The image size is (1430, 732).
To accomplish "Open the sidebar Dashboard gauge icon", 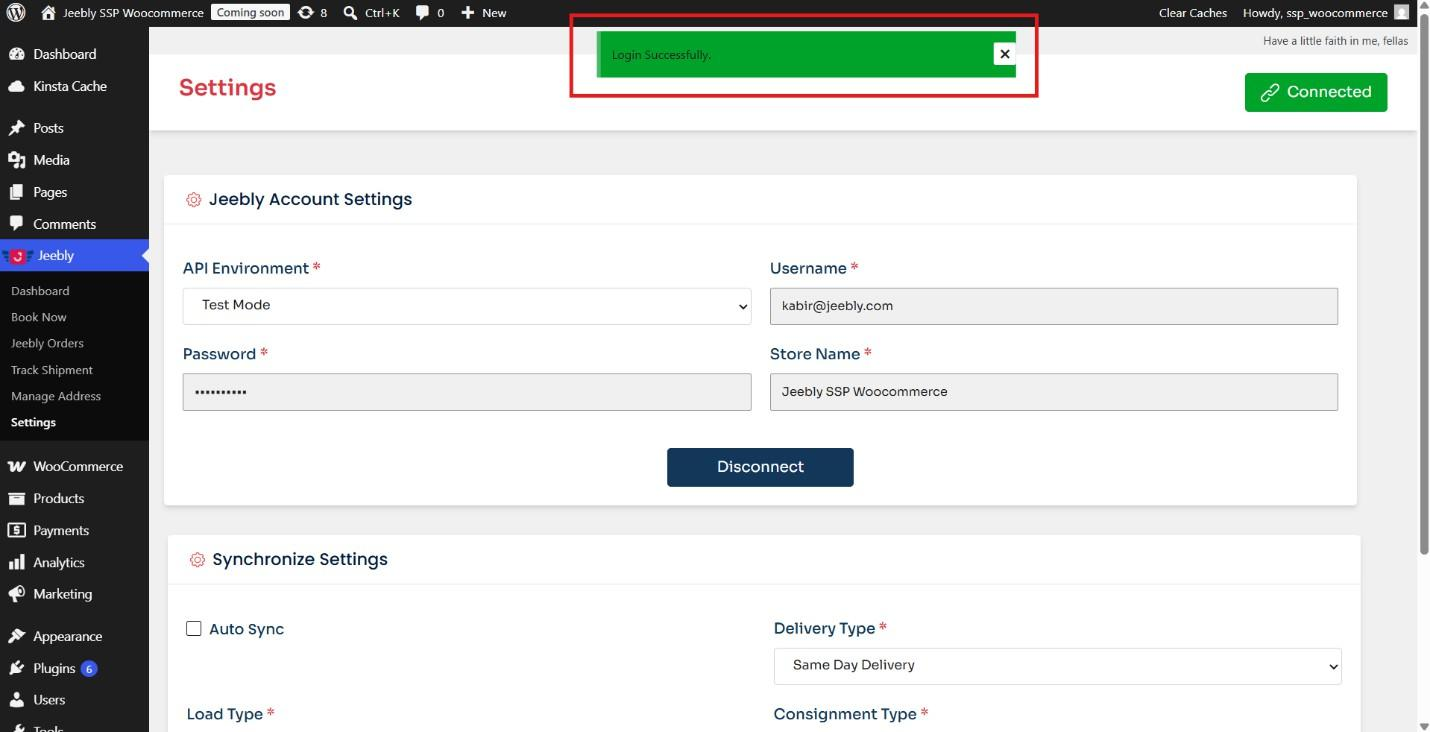I will tap(16, 54).
